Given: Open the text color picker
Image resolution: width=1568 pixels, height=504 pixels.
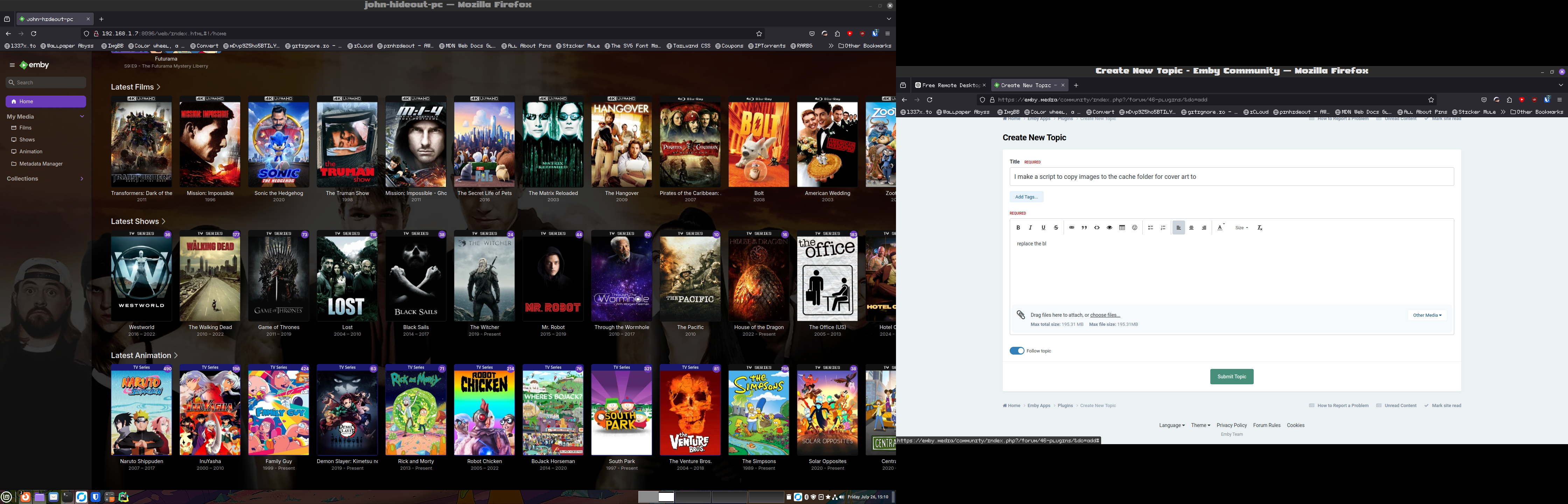Looking at the screenshot, I should click(x=1220, y=227).
